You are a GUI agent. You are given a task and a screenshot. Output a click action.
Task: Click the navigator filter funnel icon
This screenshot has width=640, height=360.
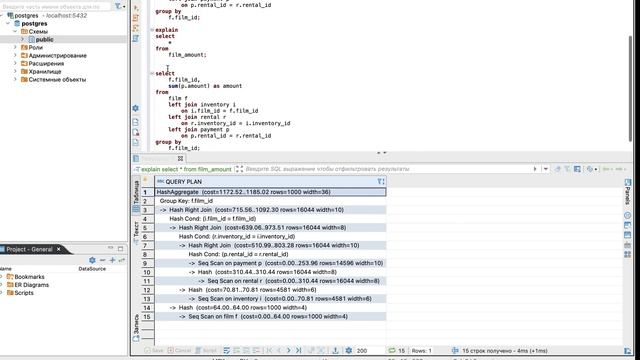118,6
